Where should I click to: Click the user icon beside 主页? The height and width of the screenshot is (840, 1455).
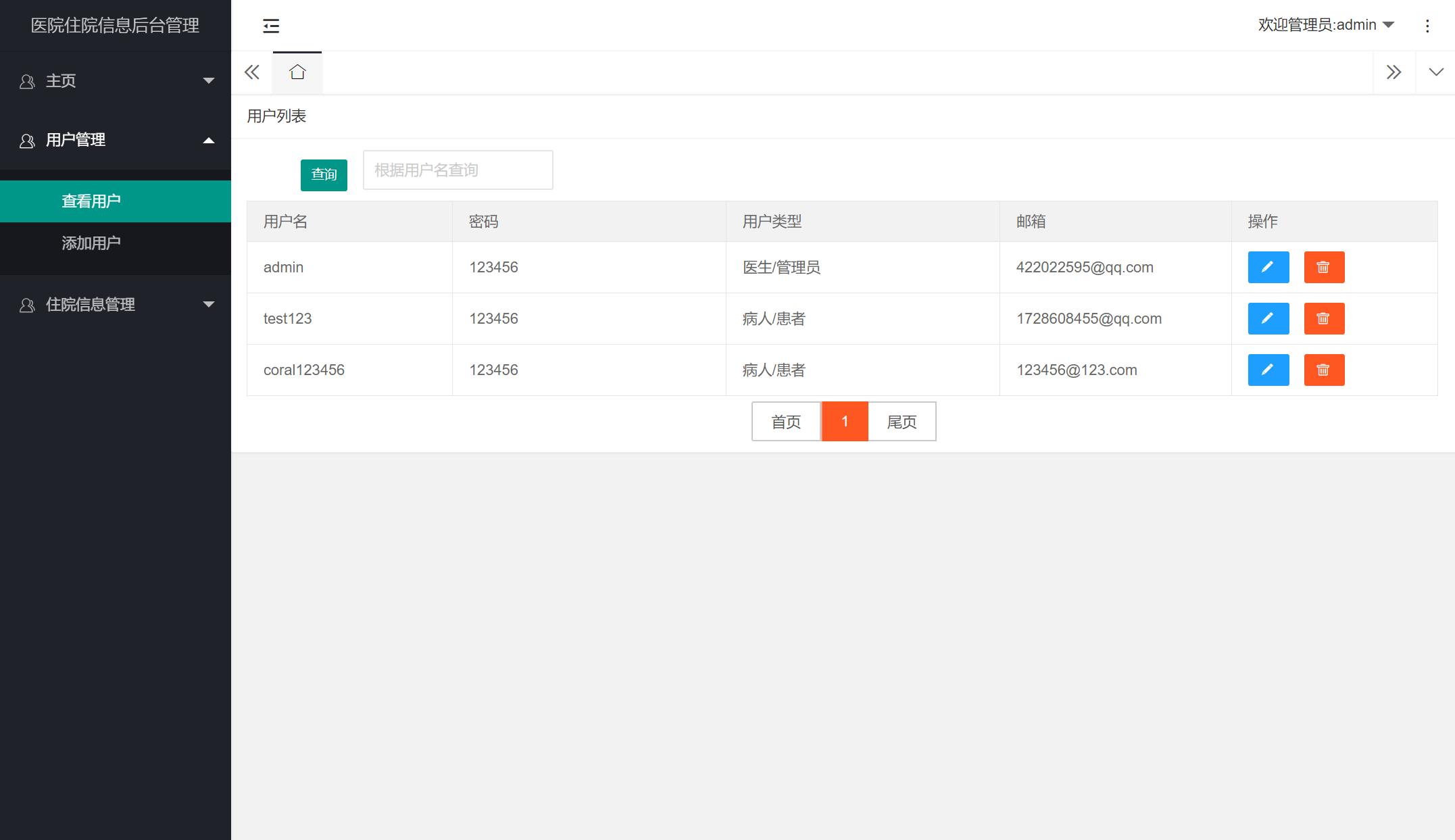(27, 82)
